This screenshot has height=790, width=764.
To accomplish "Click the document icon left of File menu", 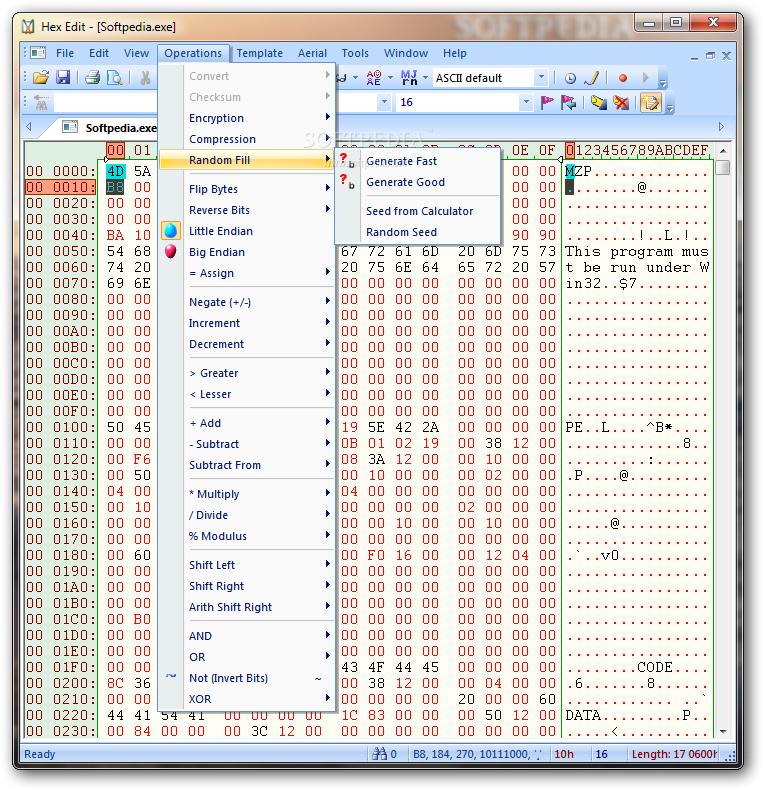I will (38, 52).
